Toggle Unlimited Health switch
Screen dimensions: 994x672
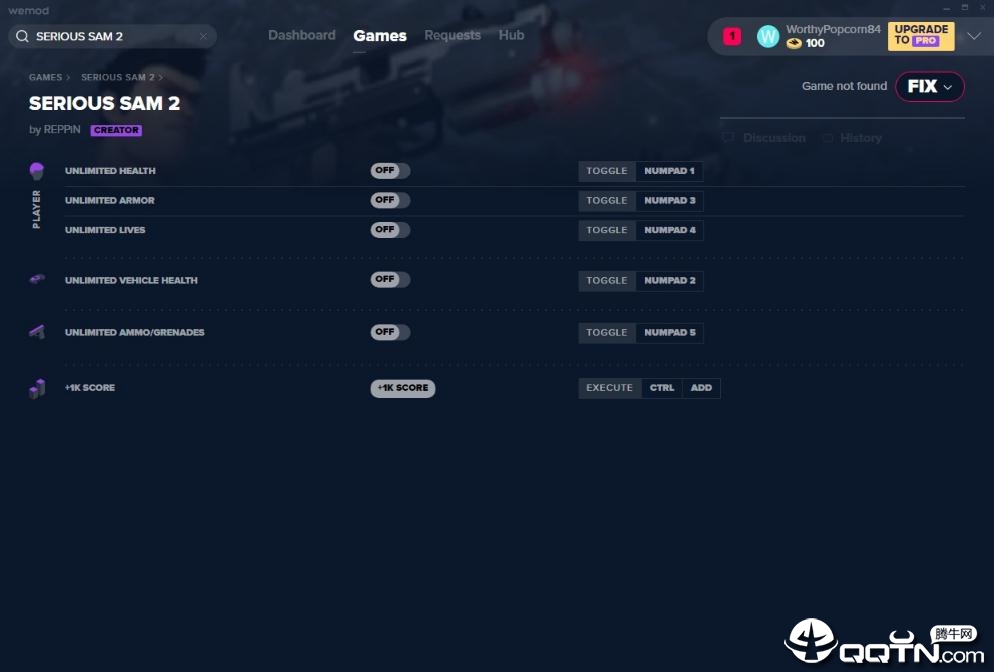pos(390,171)
